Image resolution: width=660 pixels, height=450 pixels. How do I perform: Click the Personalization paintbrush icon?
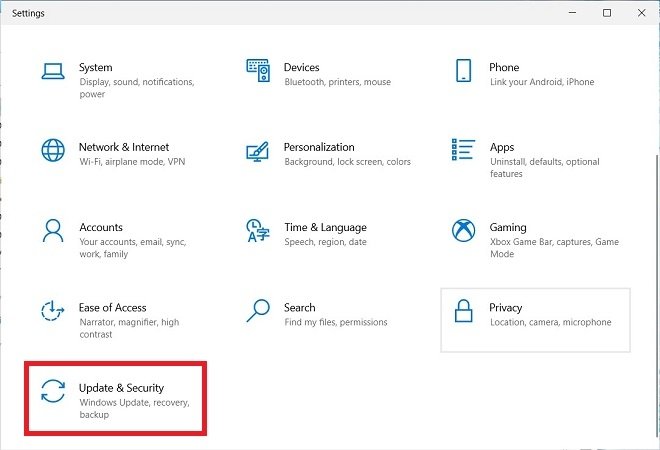click(257, 152)
